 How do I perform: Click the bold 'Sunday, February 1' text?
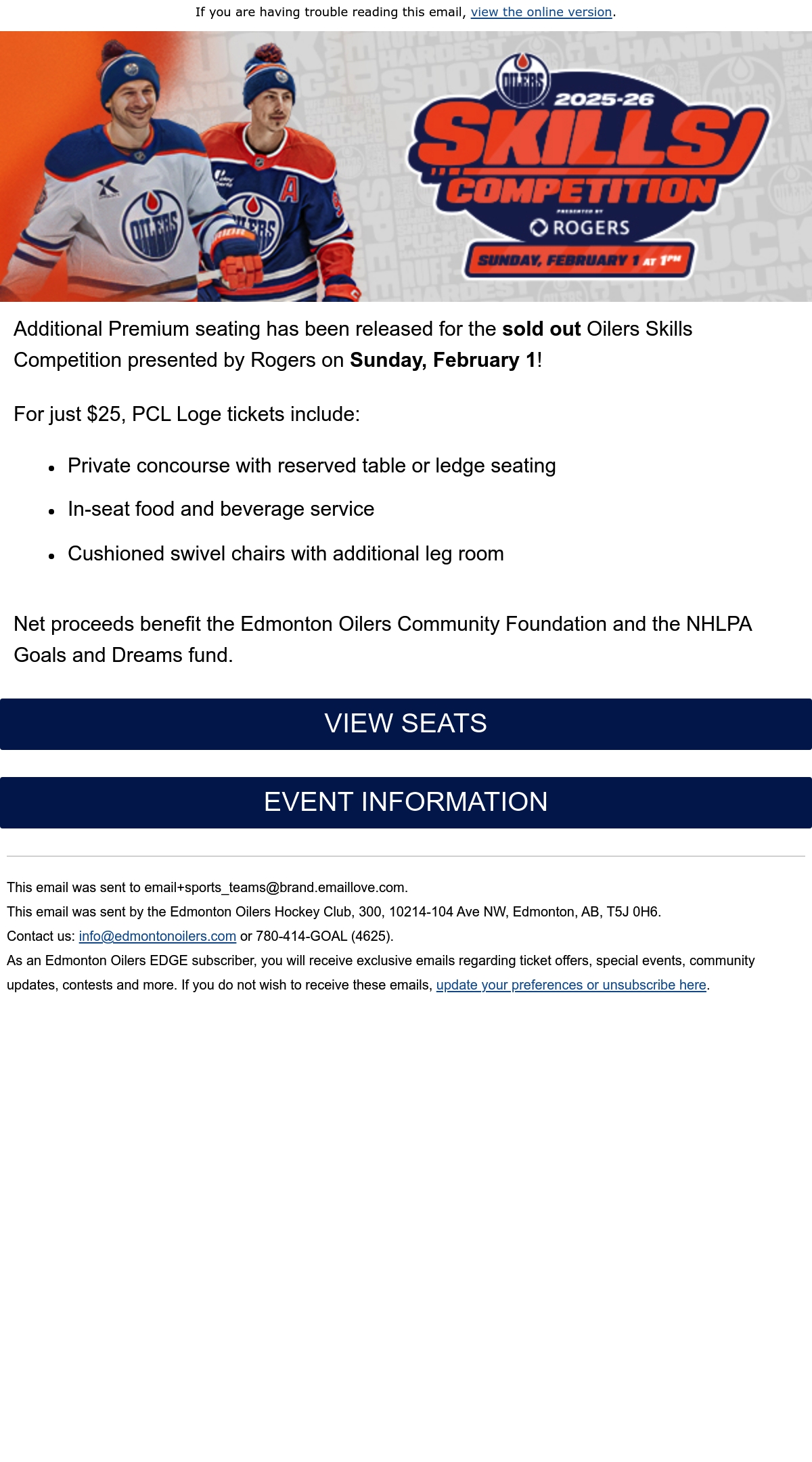point(443,360)
